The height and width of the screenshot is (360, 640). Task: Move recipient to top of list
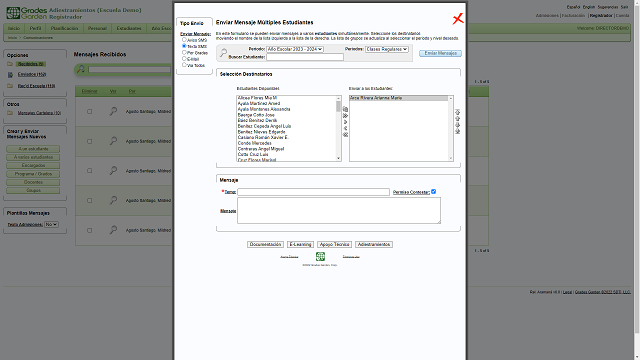(x=458, y=112)
